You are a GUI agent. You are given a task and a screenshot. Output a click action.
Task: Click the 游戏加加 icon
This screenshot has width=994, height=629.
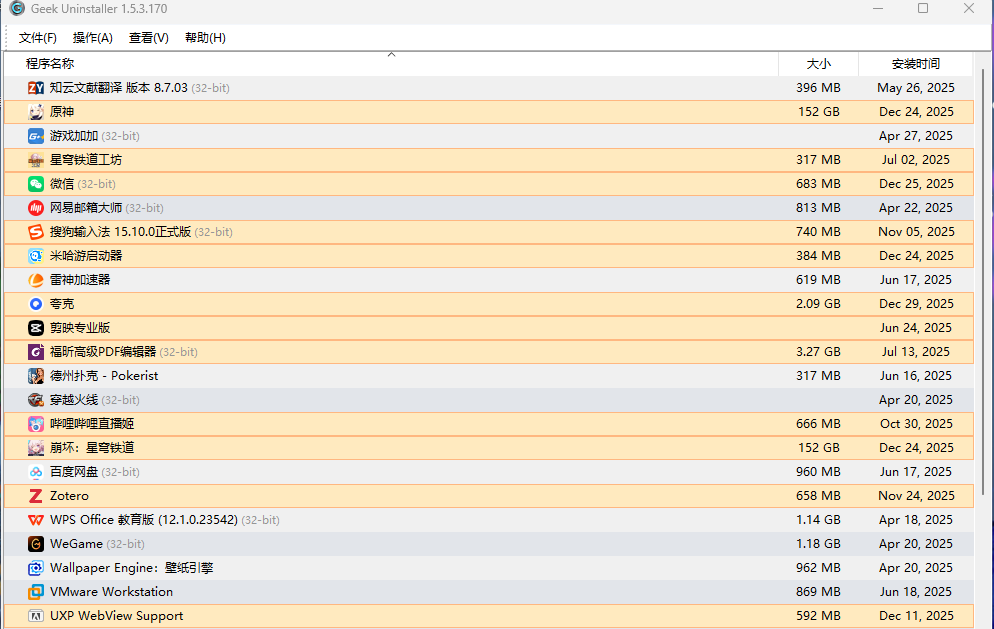coord(36,136)
